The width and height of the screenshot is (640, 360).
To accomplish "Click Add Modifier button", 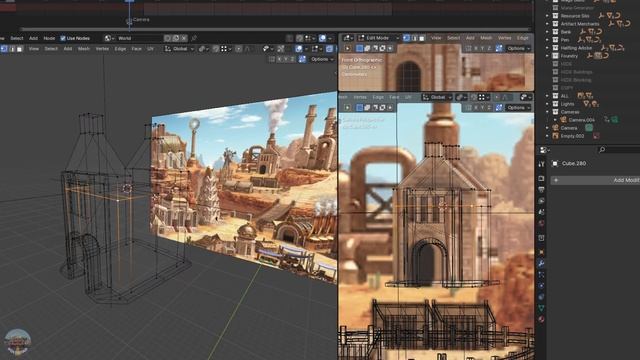I will 595,180.
